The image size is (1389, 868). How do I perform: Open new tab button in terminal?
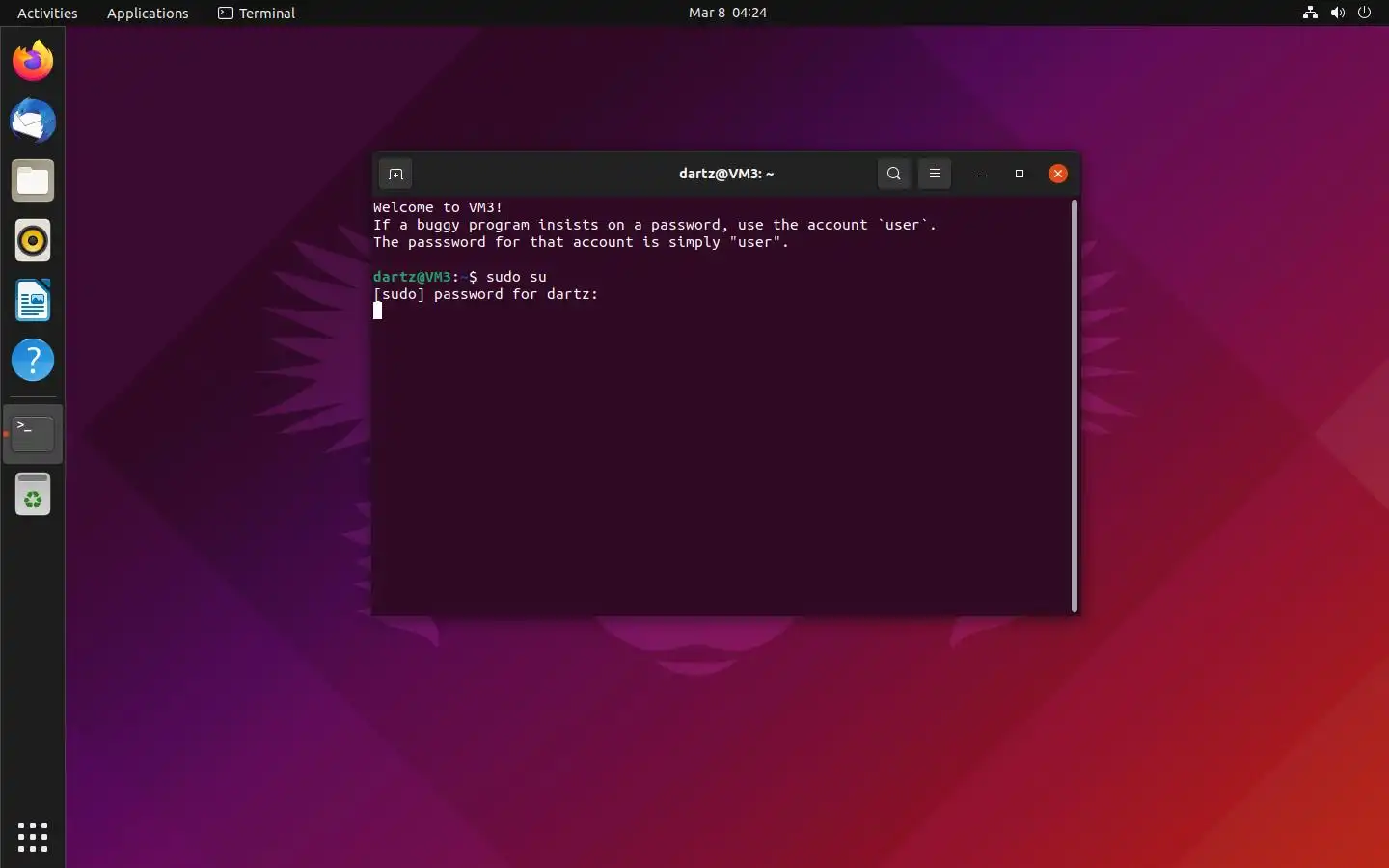pos(395,174)
